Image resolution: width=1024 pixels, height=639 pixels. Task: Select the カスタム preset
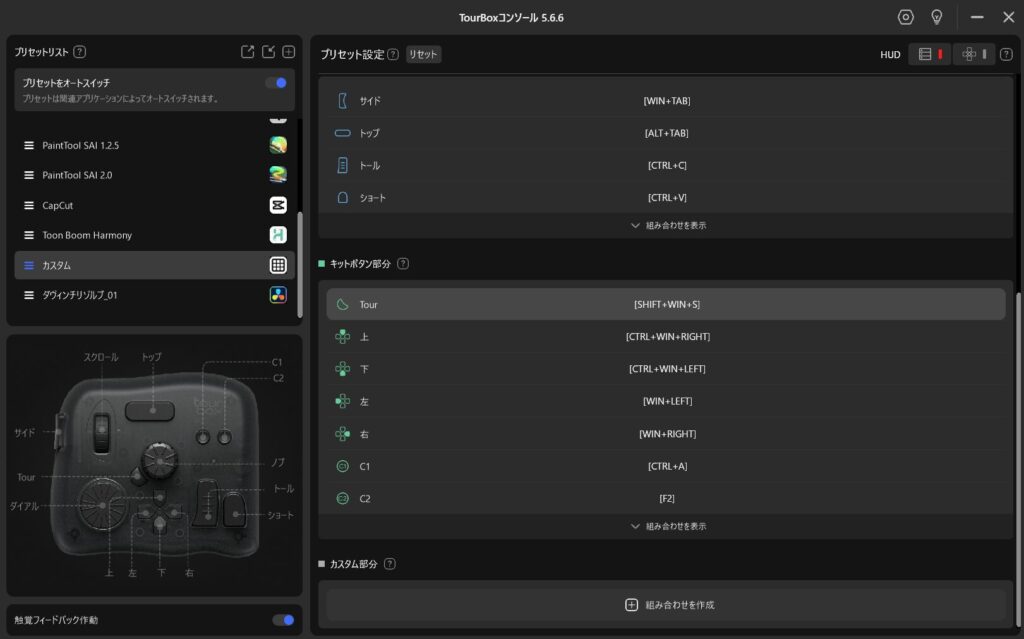coord(140,265)
